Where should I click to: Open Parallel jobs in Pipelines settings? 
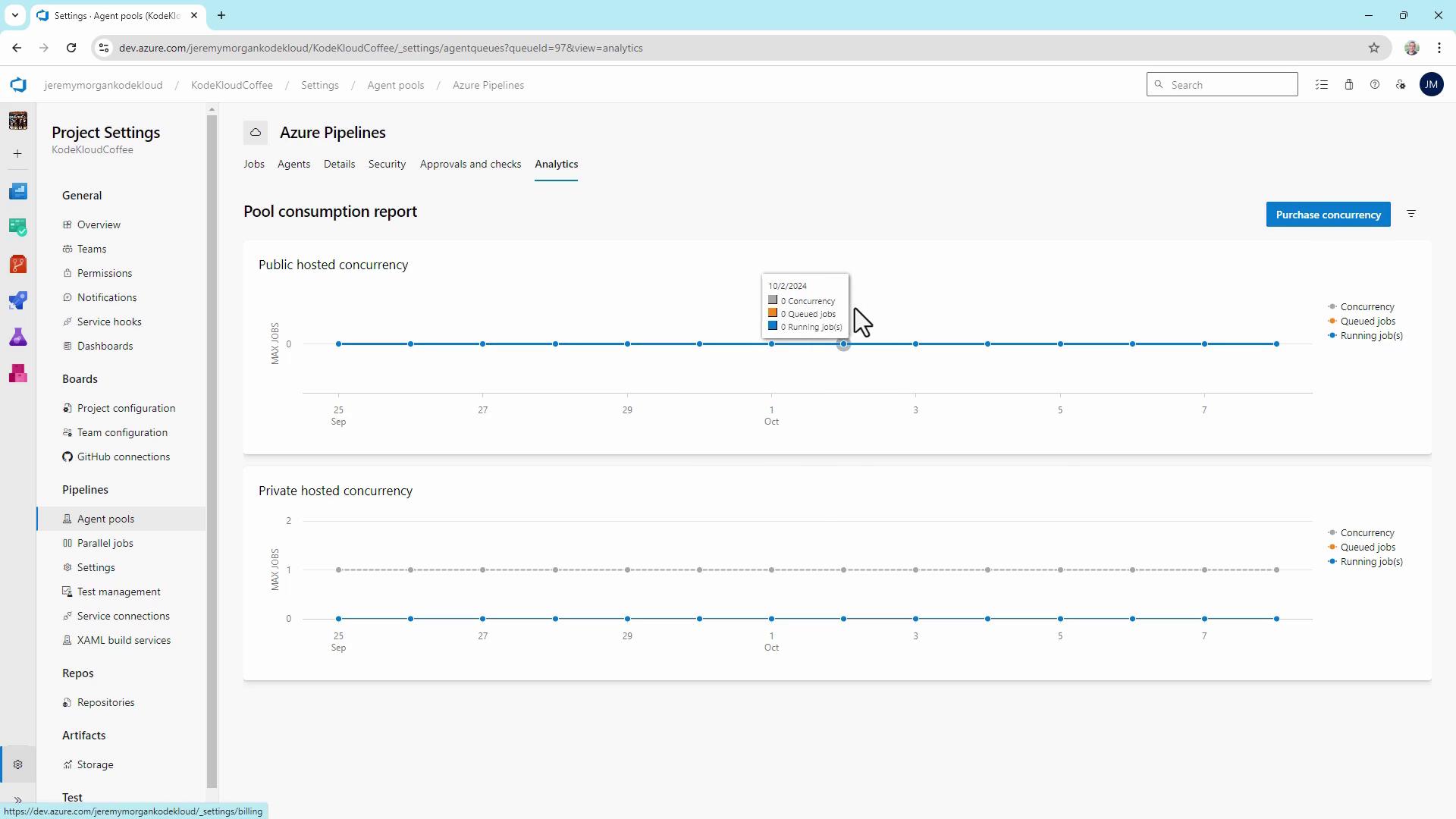tap(105, 544)
